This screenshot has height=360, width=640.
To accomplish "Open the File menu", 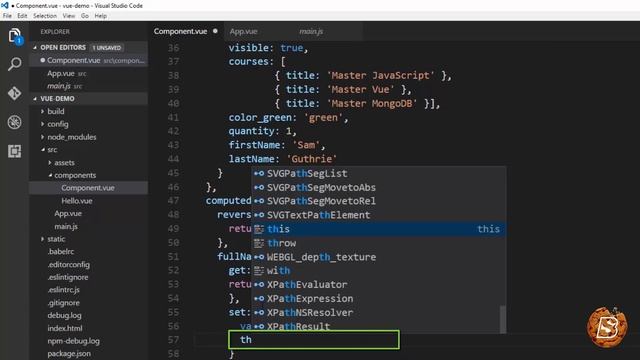I will pos(7,16).
